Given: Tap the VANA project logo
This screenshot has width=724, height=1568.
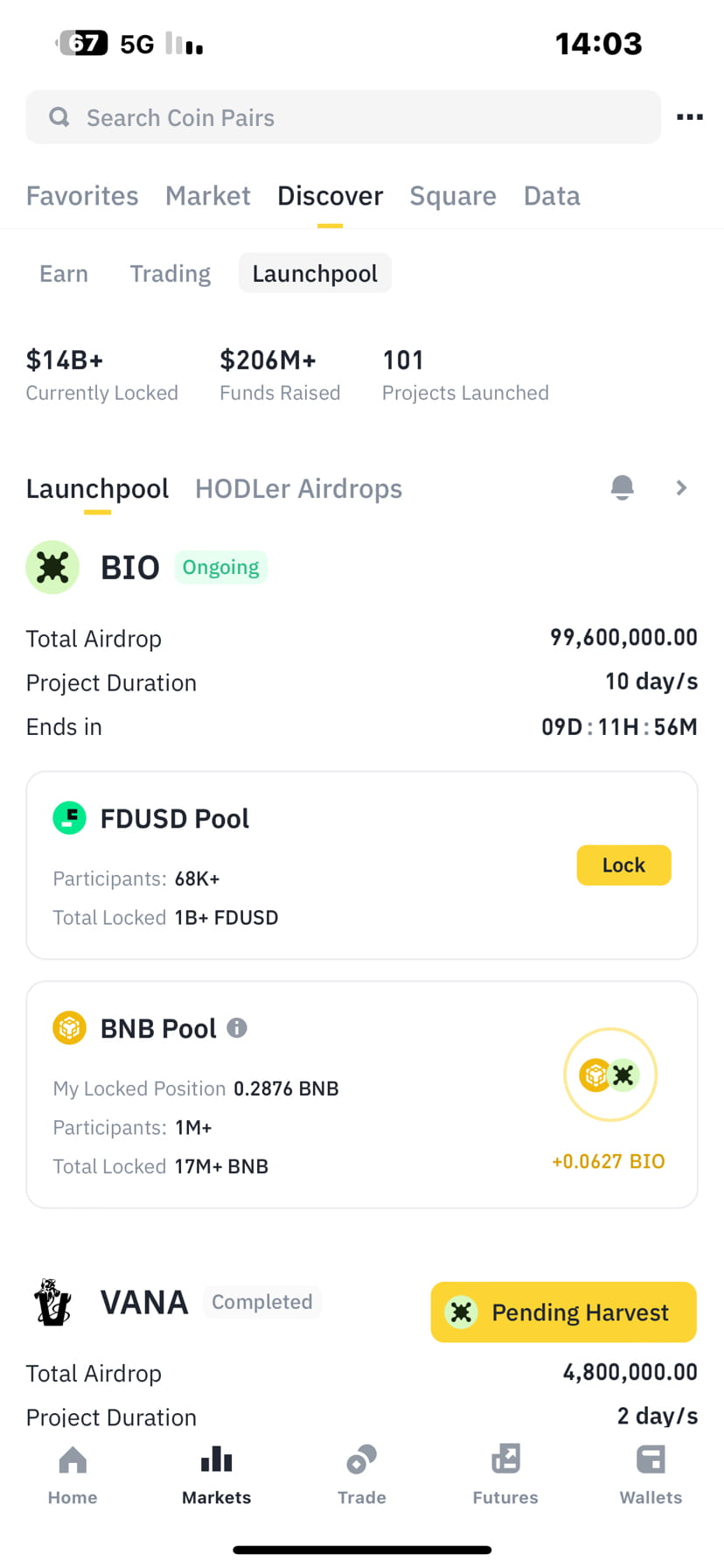Looking at the screenshot, I should 52,1302.
